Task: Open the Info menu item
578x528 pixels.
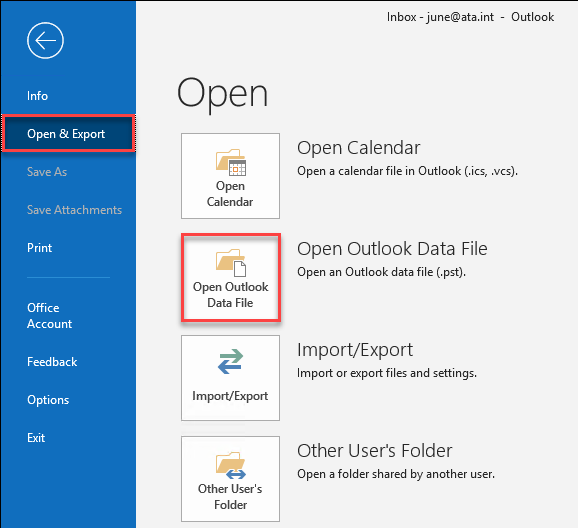Action: [x=37, y=96]
